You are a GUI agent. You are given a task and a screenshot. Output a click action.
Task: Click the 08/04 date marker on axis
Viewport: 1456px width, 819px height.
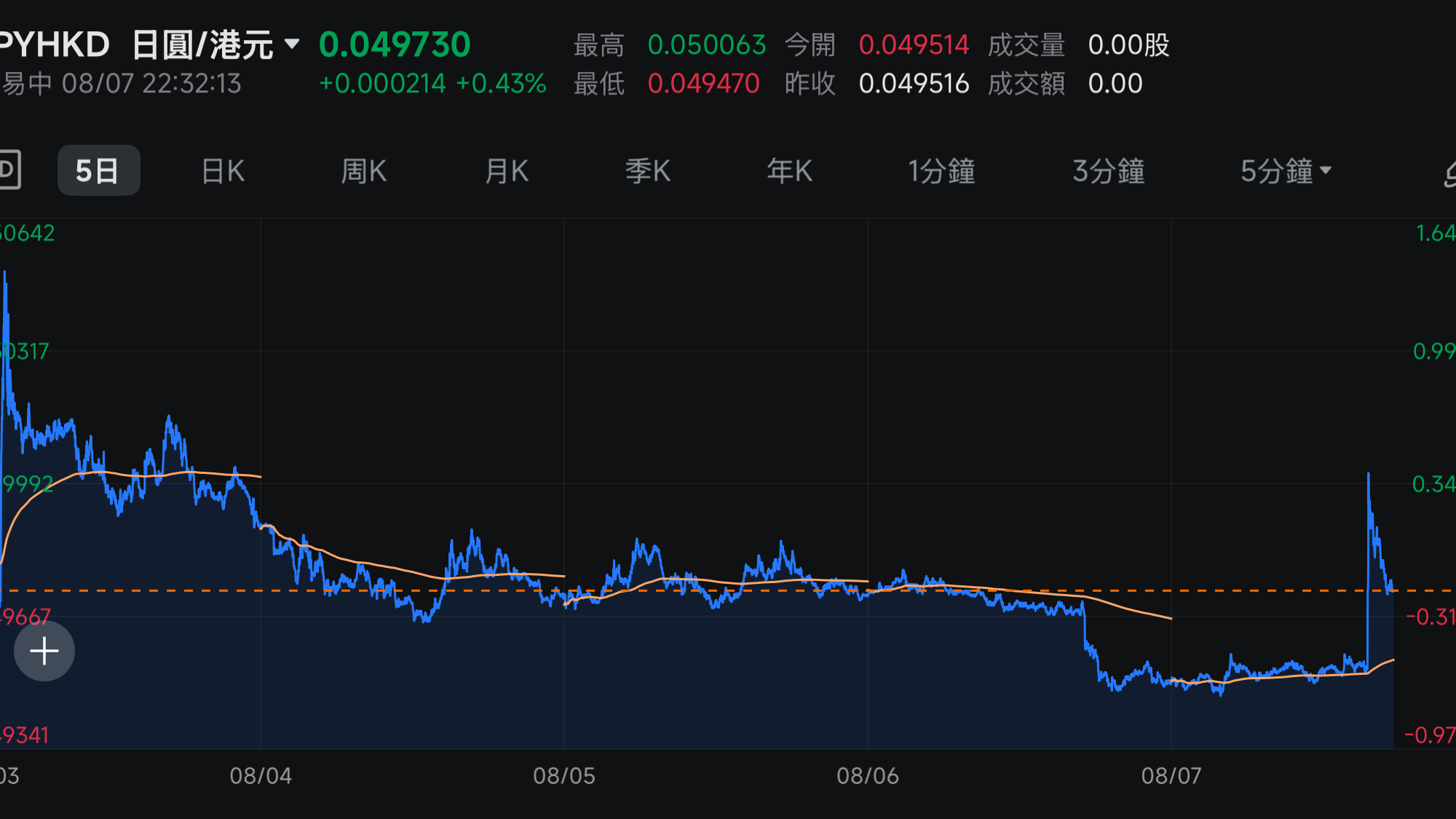tap(261, 776)
